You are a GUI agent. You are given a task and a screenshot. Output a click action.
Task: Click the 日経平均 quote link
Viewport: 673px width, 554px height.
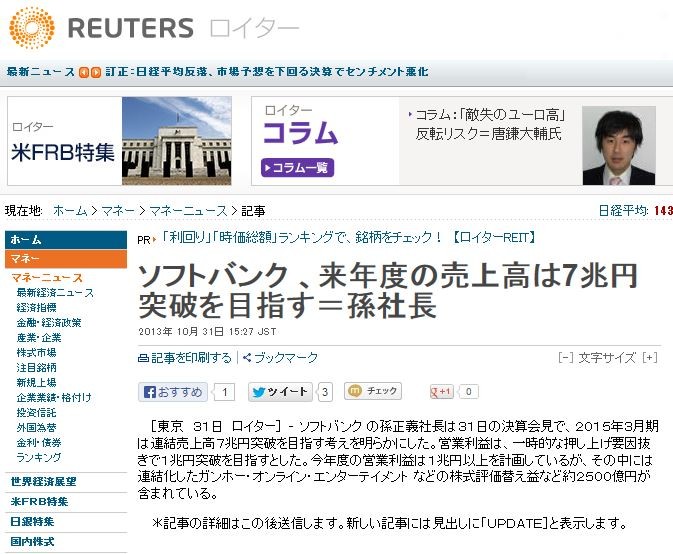pos(623,211)
